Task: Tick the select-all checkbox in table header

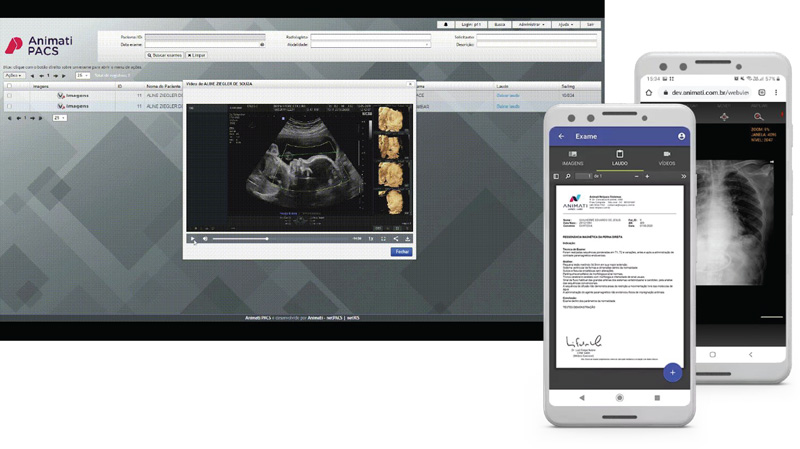Action: tap(9, 86)
